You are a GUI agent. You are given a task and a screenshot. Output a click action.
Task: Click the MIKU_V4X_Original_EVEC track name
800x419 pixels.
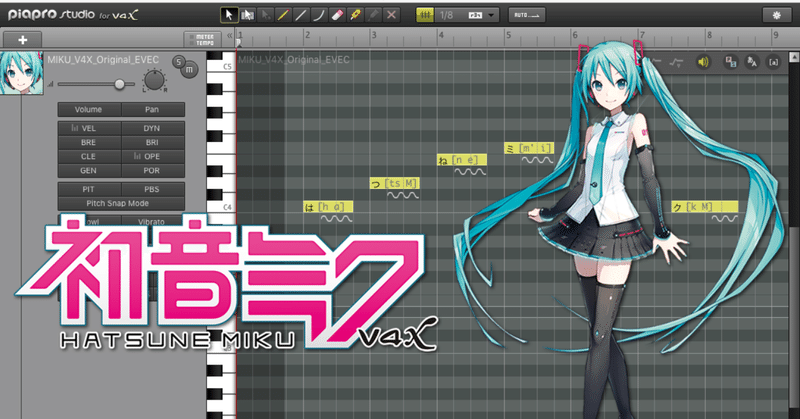point(103,60)
